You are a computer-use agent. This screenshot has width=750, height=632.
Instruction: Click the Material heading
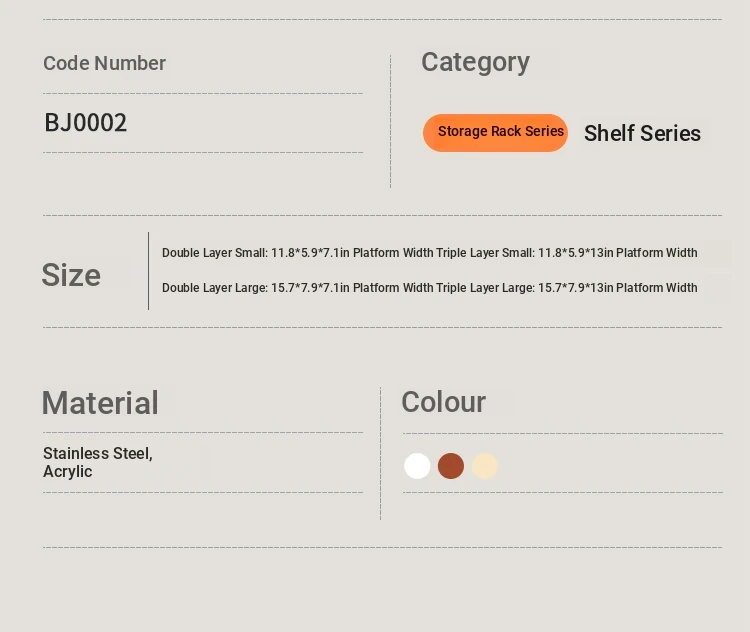[100, 403]
